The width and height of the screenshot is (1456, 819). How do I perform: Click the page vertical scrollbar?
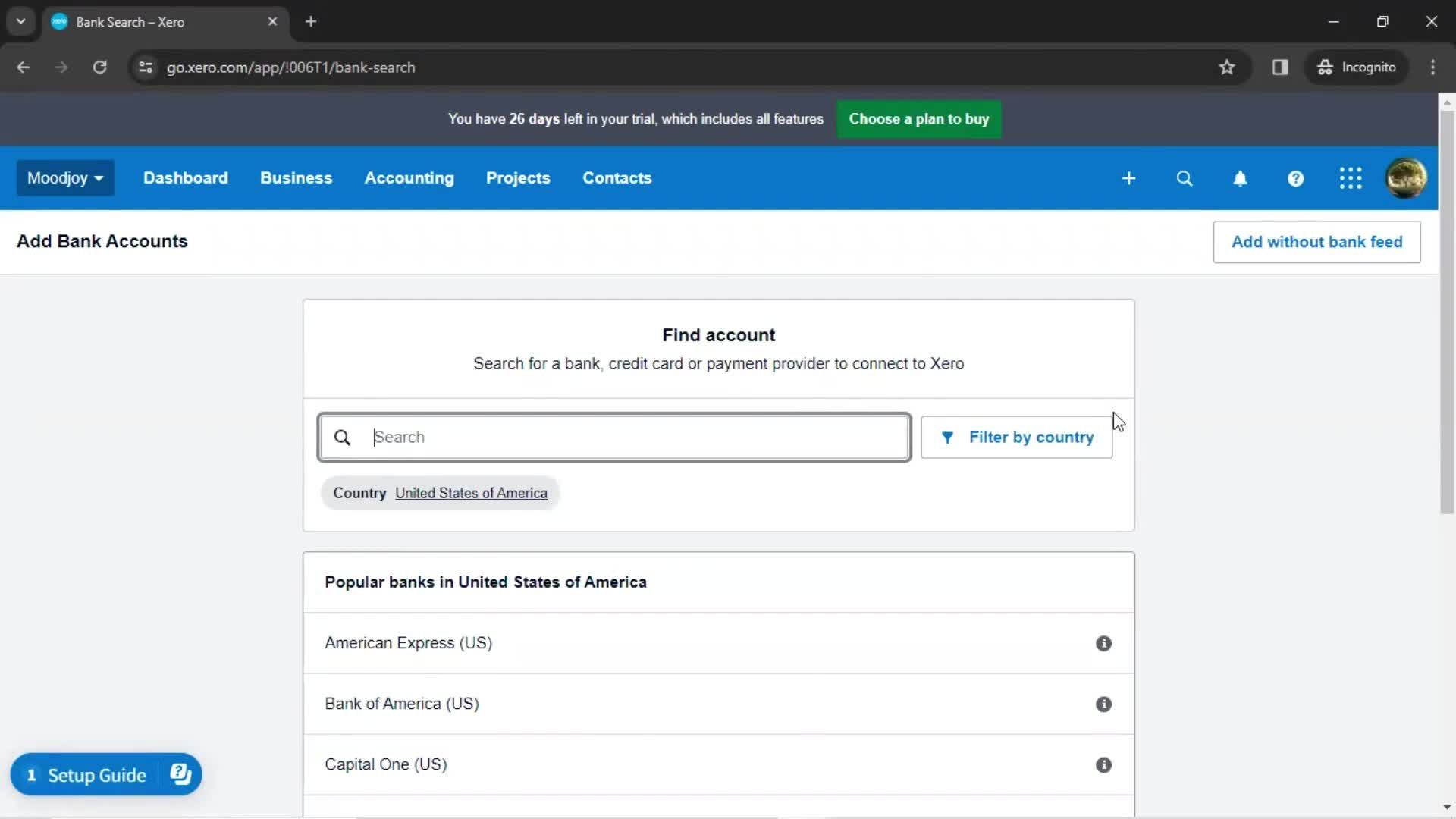click(x=1447, y=312)
